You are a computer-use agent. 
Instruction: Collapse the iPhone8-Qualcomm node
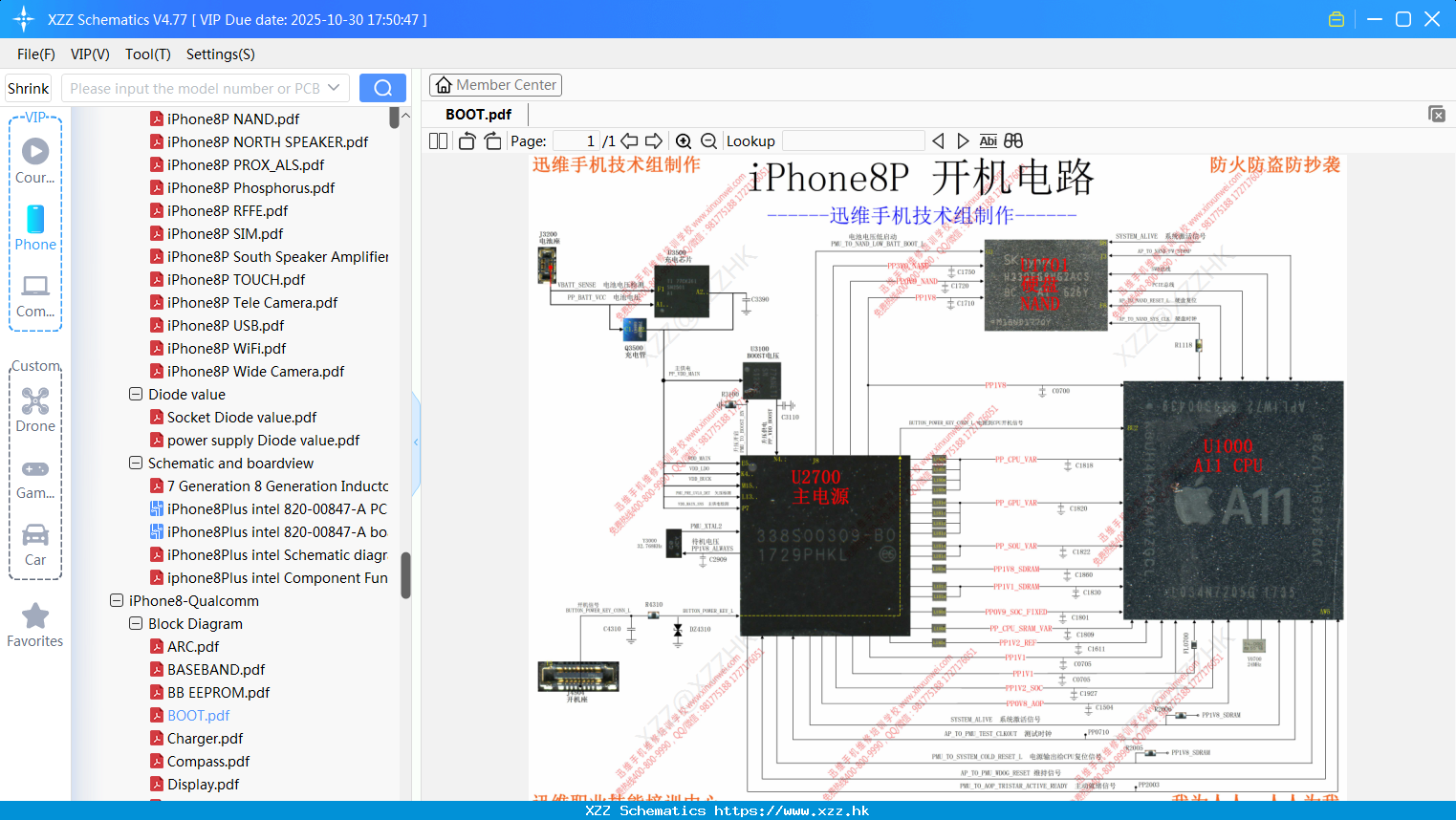(117, 600)
